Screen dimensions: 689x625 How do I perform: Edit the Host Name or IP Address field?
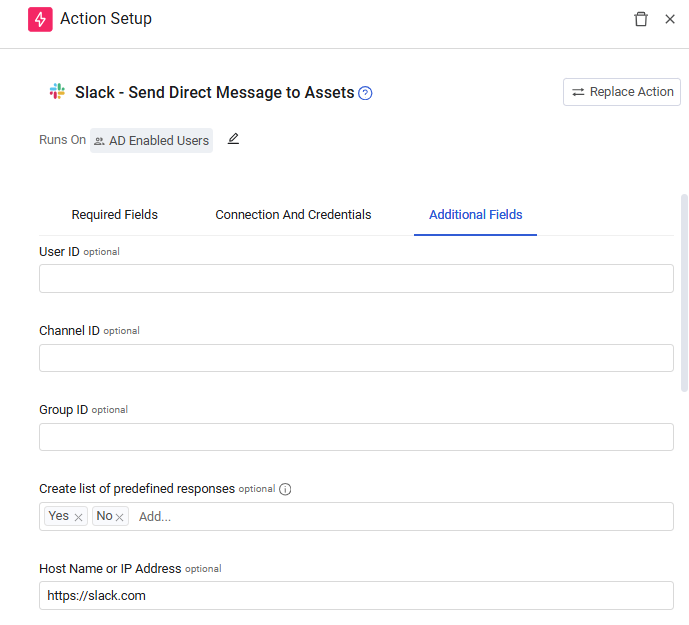(356, 596)
